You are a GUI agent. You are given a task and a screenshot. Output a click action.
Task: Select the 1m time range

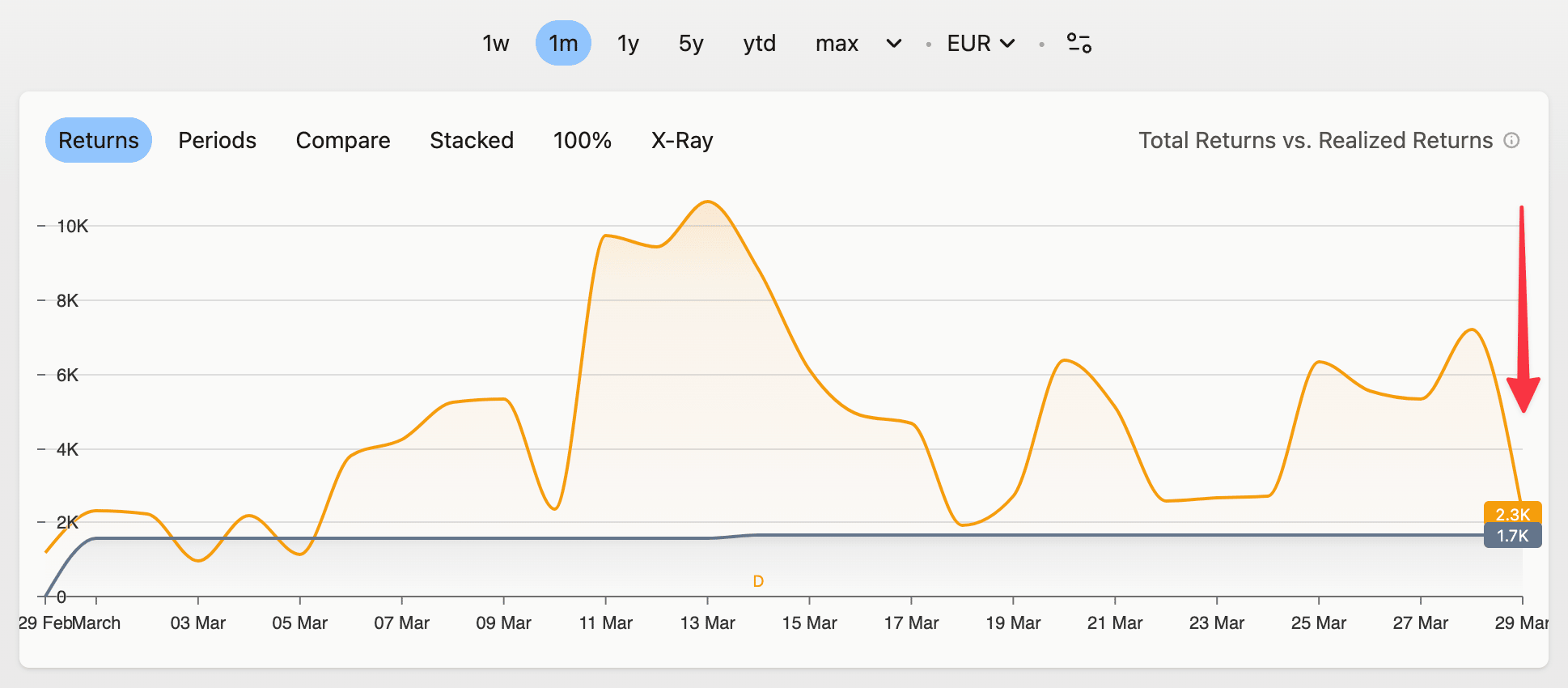click(563, 43)
